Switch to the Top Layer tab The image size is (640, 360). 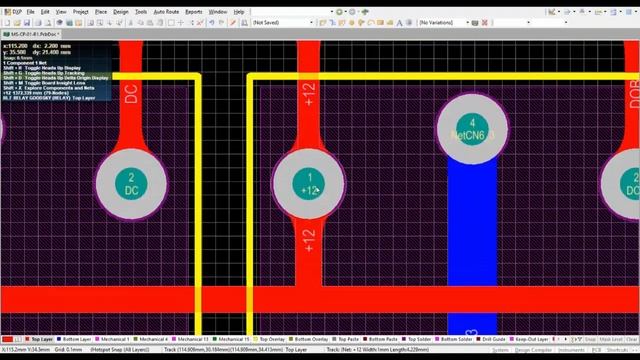[x=39, y=339]
